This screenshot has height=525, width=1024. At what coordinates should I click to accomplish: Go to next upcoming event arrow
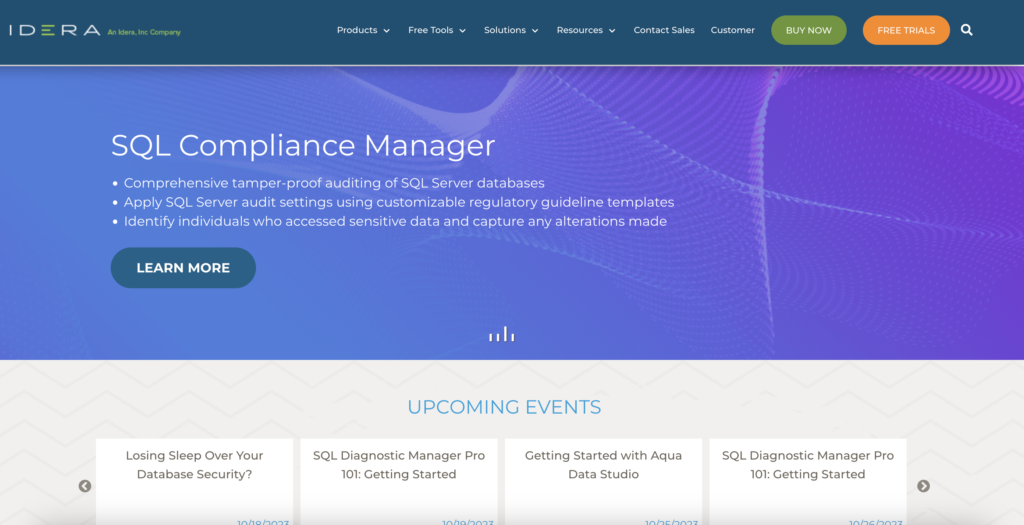tap(923, 486)
